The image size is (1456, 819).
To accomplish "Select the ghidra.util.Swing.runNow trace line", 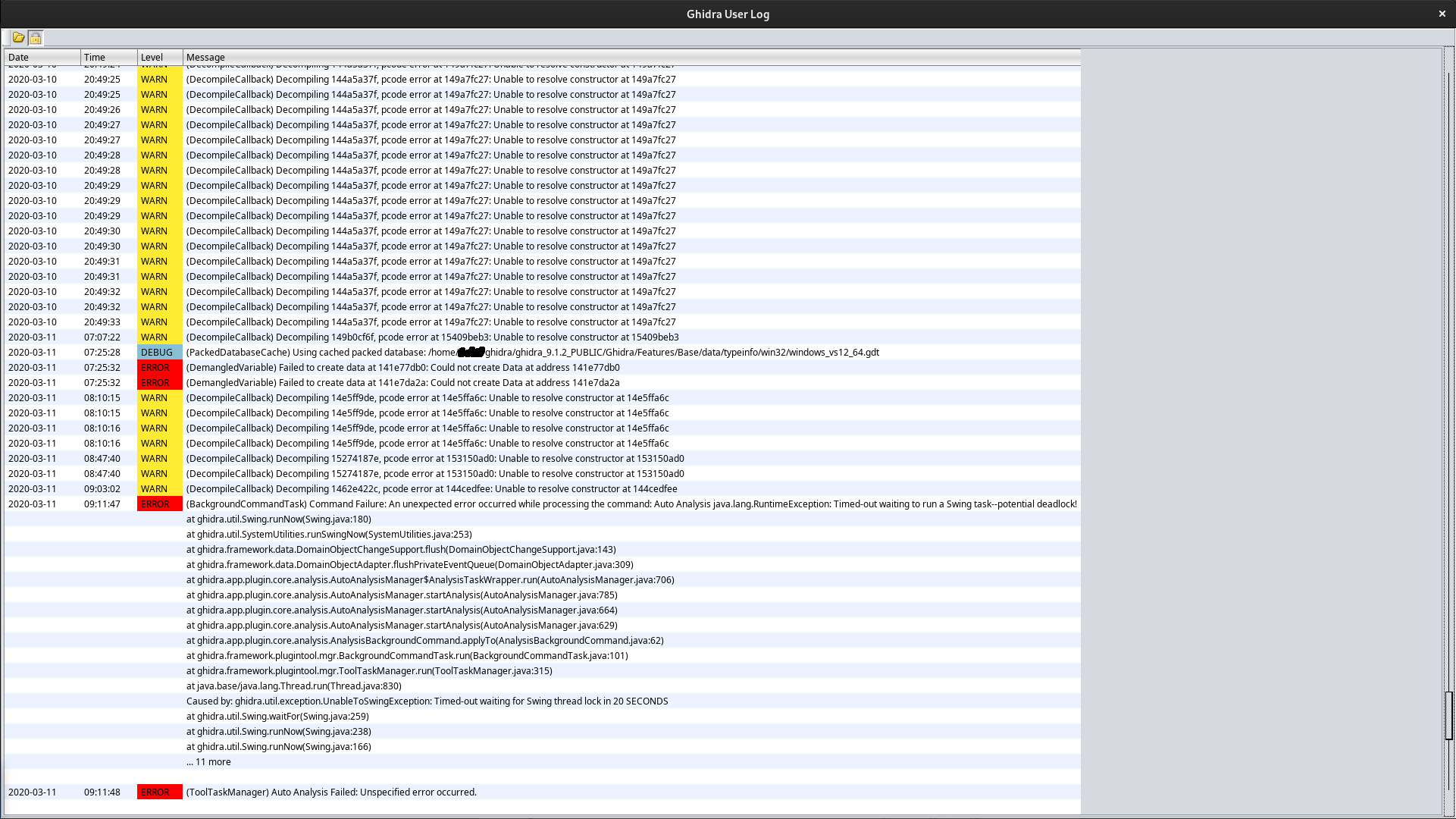I will coord(278,519).
